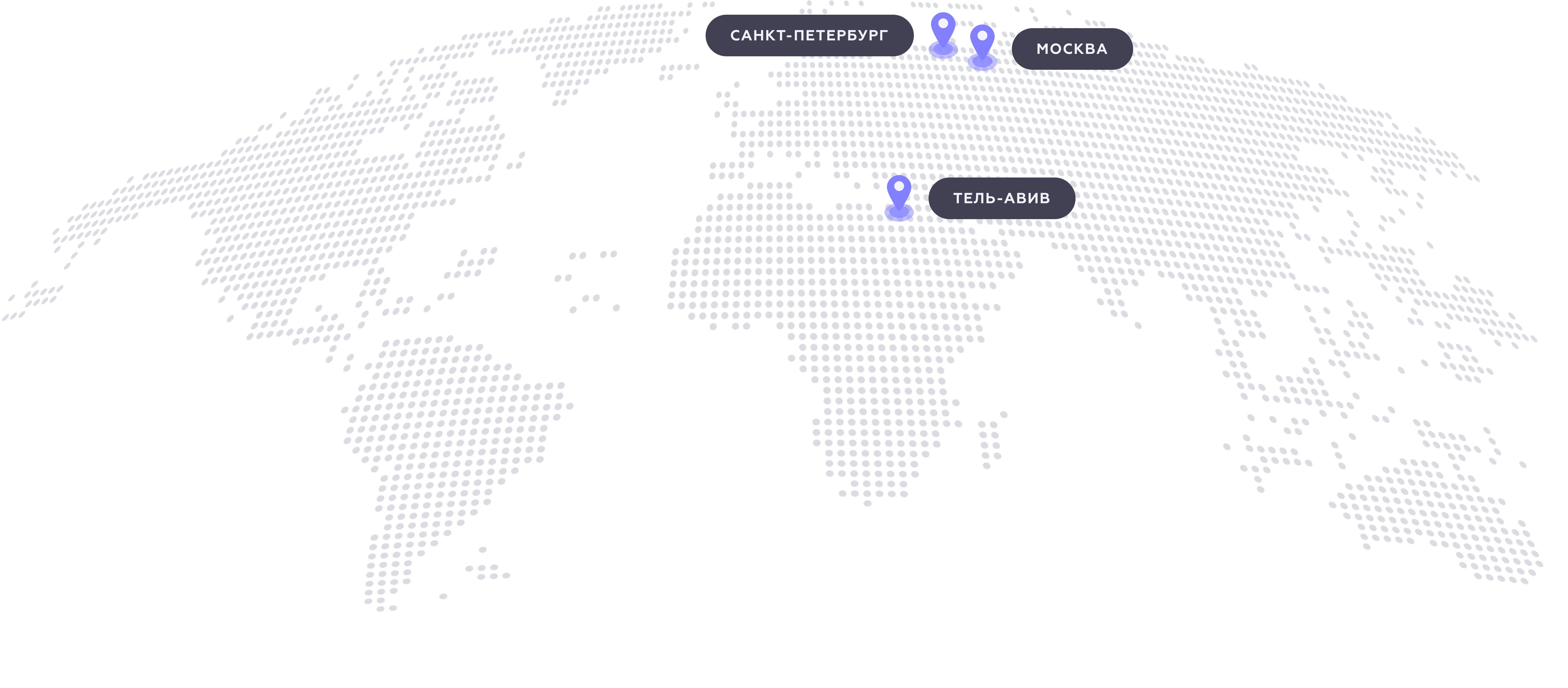
Task: Click the Tel Aviv location pin
Action: (x=899, y=196)
